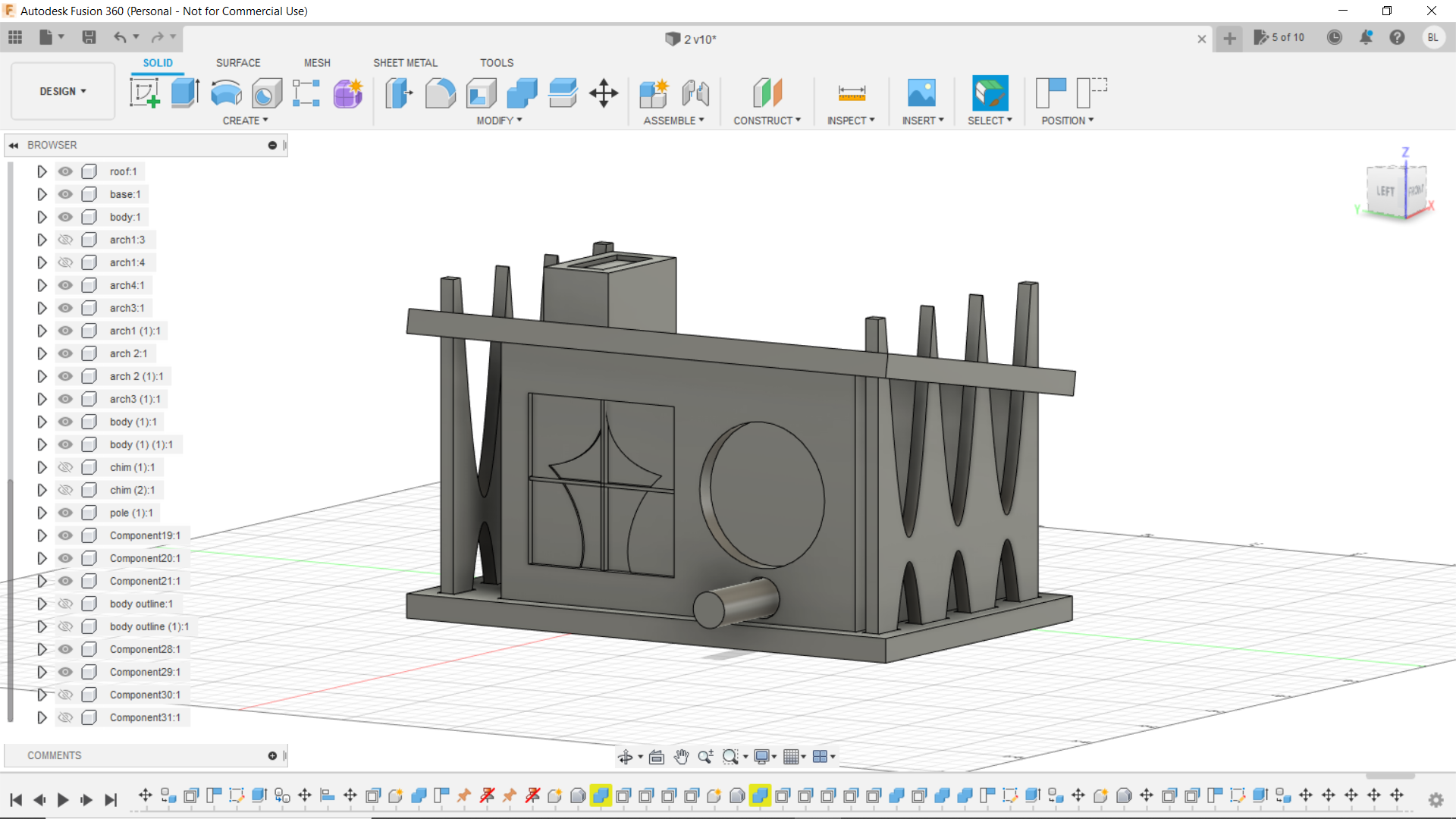Expand the body:1 tree node

click(42, 217)
